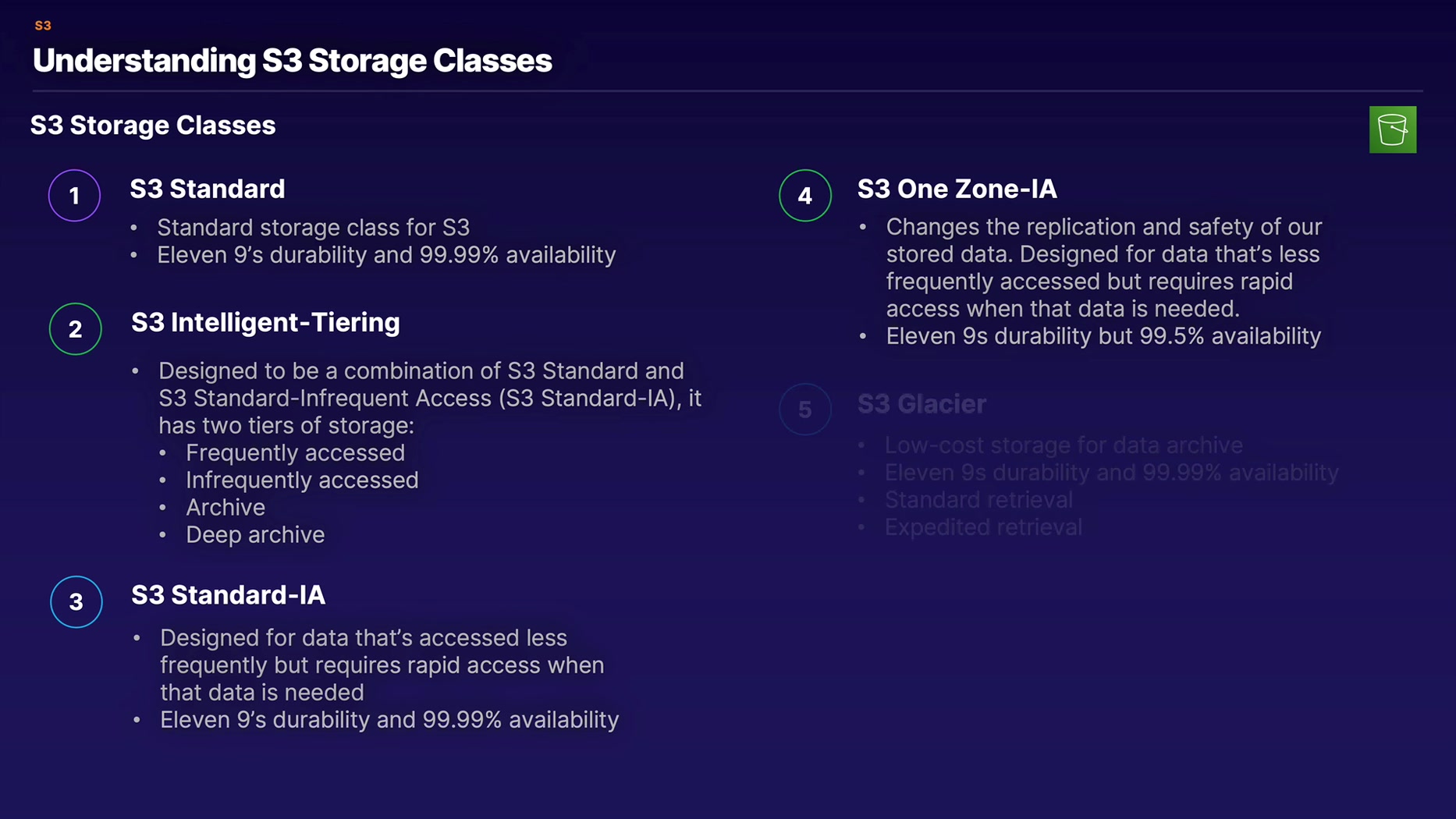This screenshot has height=819, width=1456.
Task: Select the faded "S3 Glacier" heading
Action: pyautogui.click(x=922, y=404)
